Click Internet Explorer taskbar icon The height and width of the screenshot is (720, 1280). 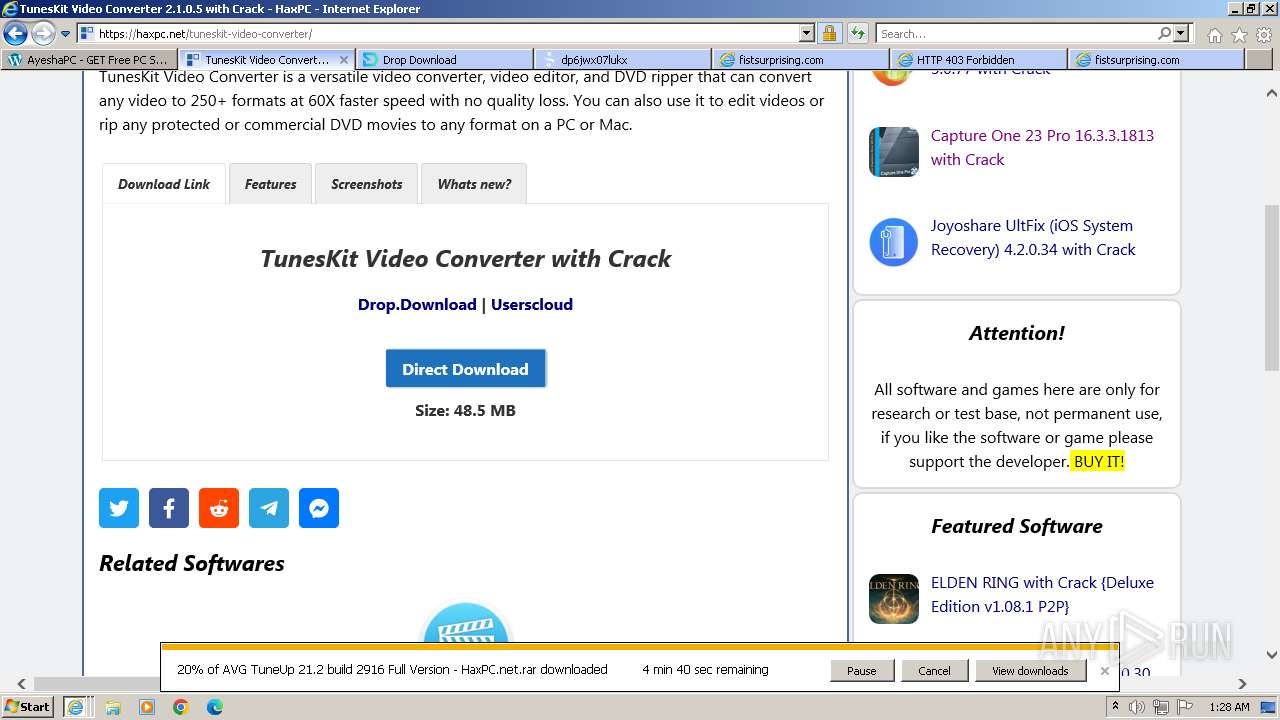pos(75,706)
